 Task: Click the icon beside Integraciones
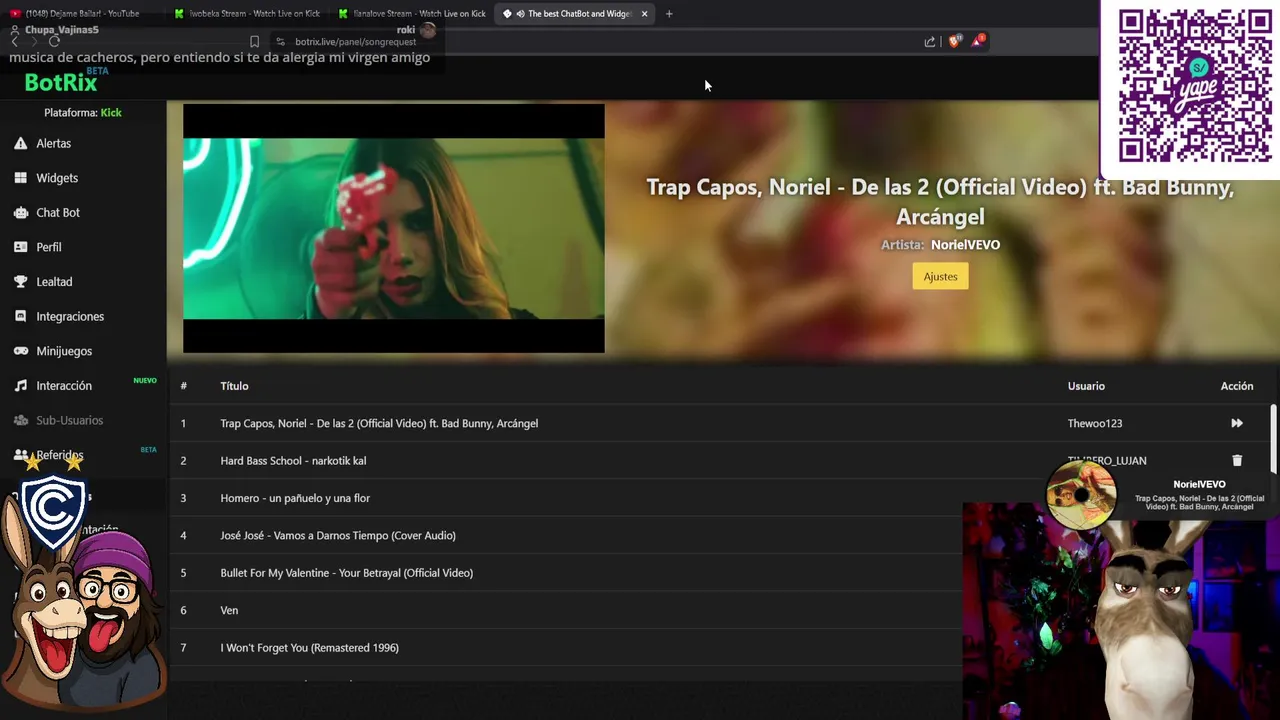click(20, 316)
